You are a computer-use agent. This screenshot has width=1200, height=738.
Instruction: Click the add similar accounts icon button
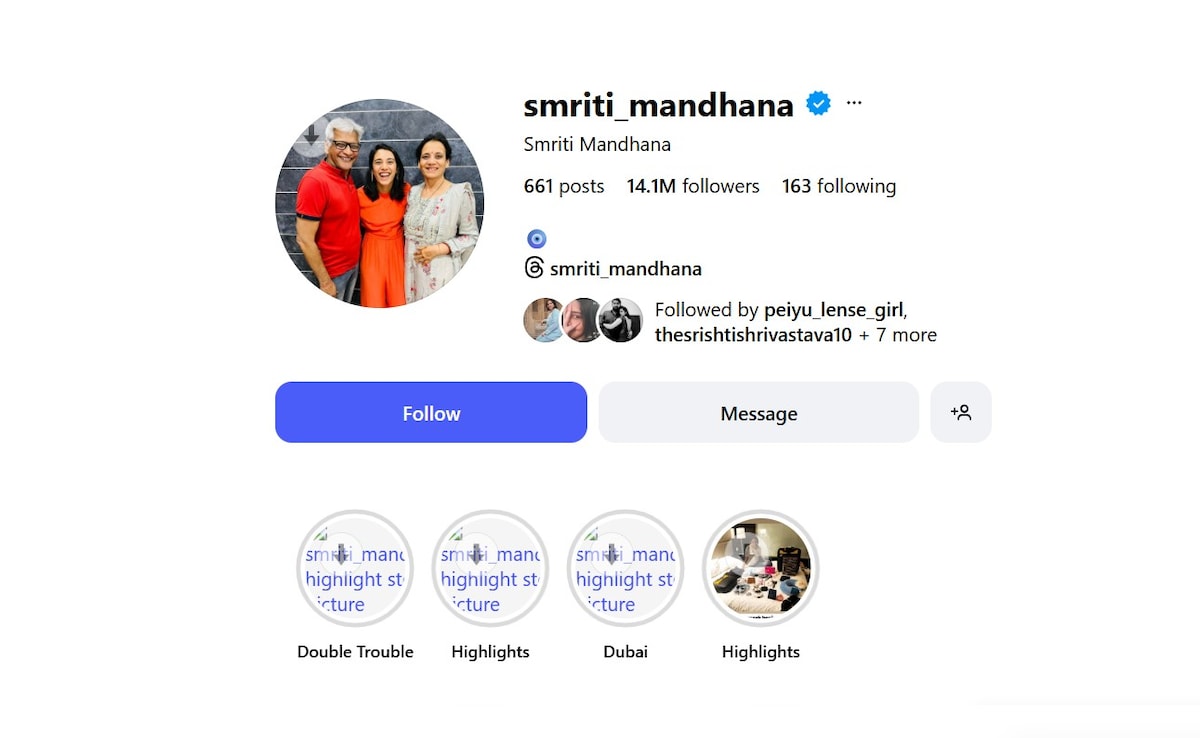click(961, 412)
